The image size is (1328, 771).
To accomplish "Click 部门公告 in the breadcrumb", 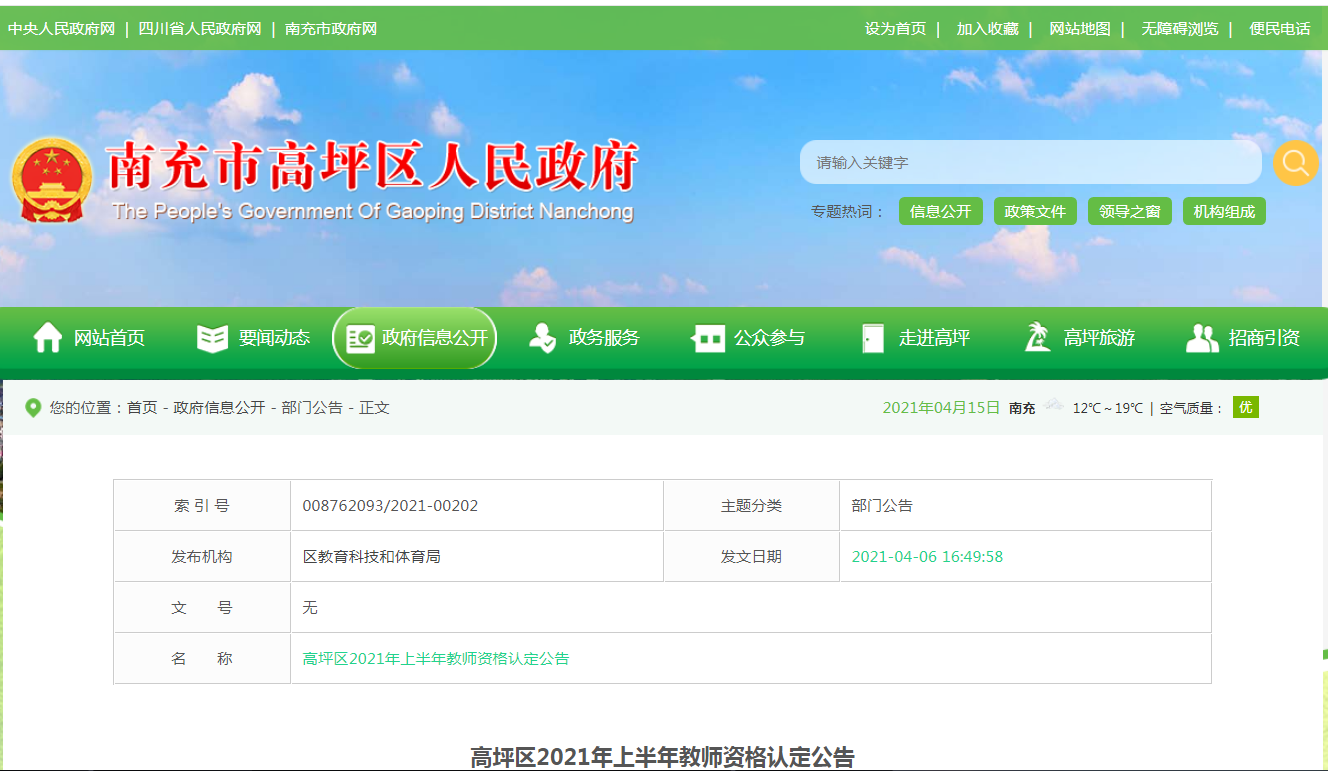I will click(x=312, y=408).
